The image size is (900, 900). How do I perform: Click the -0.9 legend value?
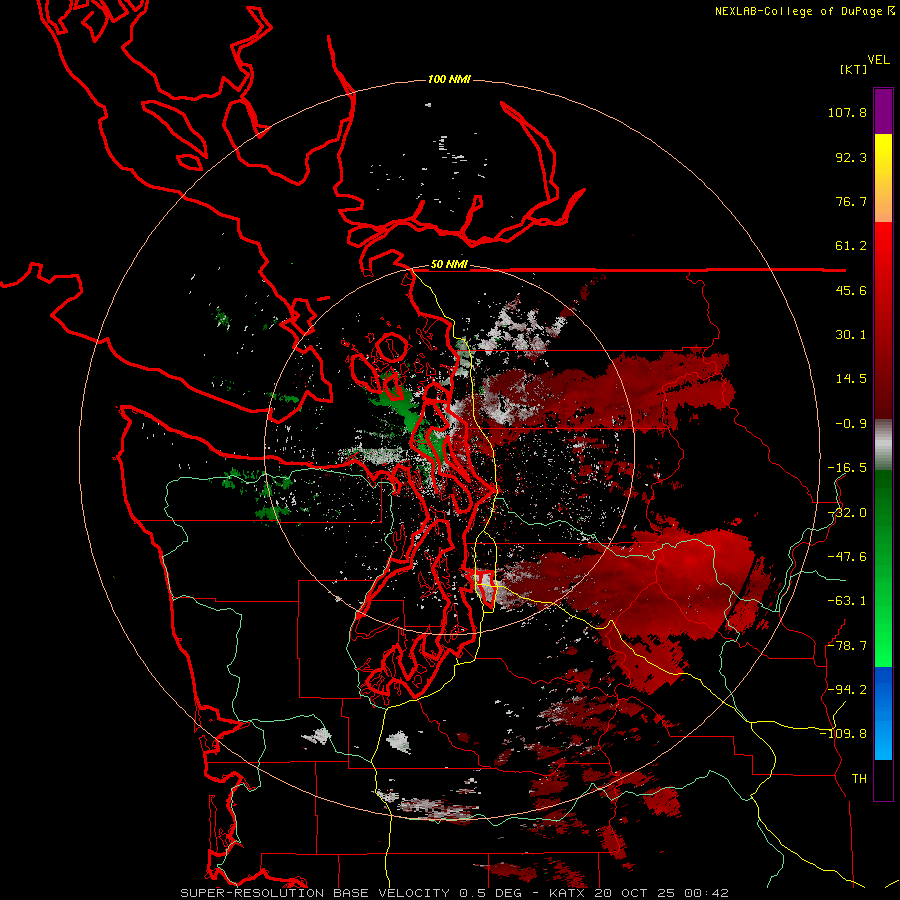851,424
